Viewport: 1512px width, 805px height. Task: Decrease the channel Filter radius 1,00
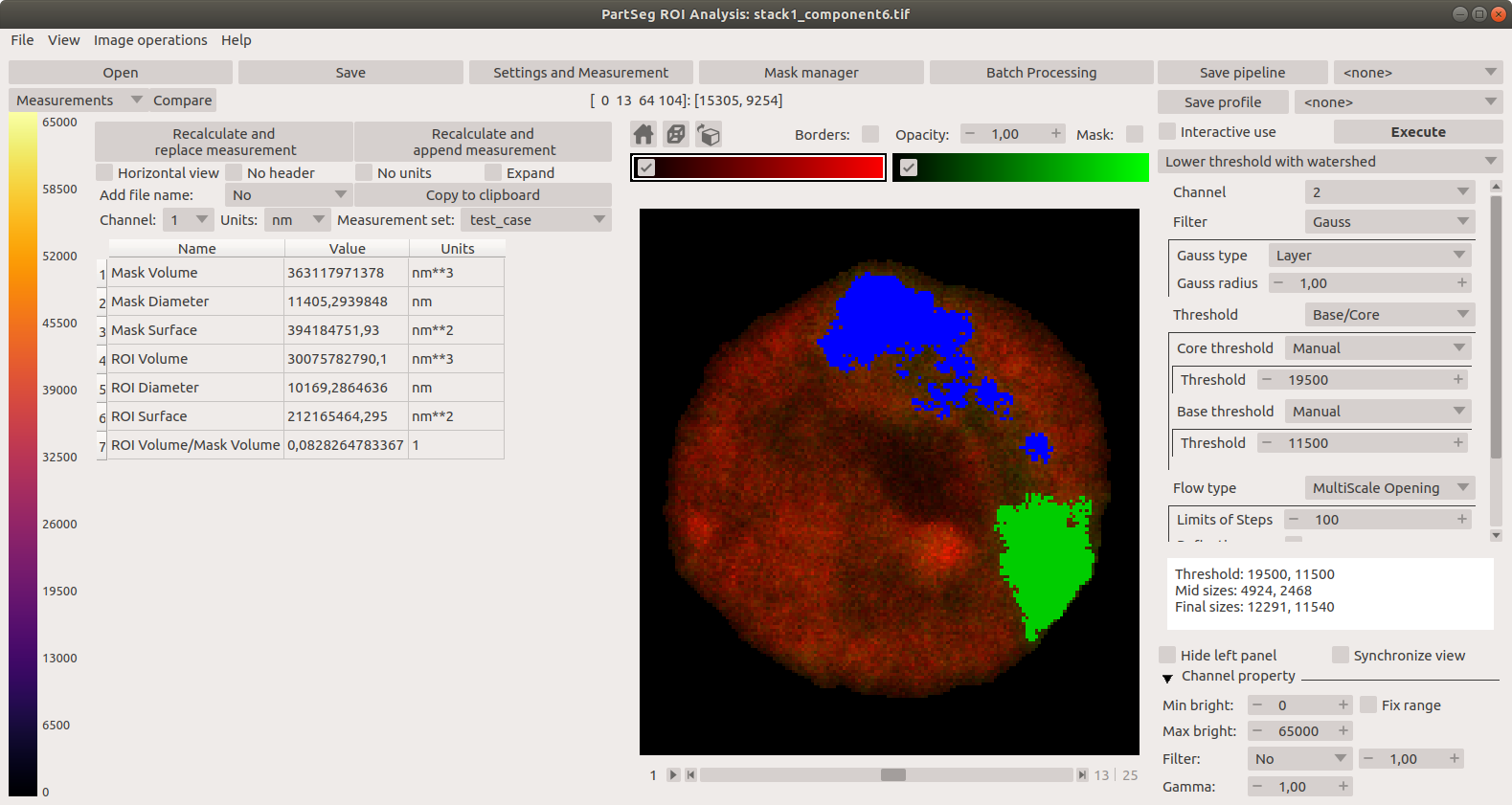click(1368, 758)
